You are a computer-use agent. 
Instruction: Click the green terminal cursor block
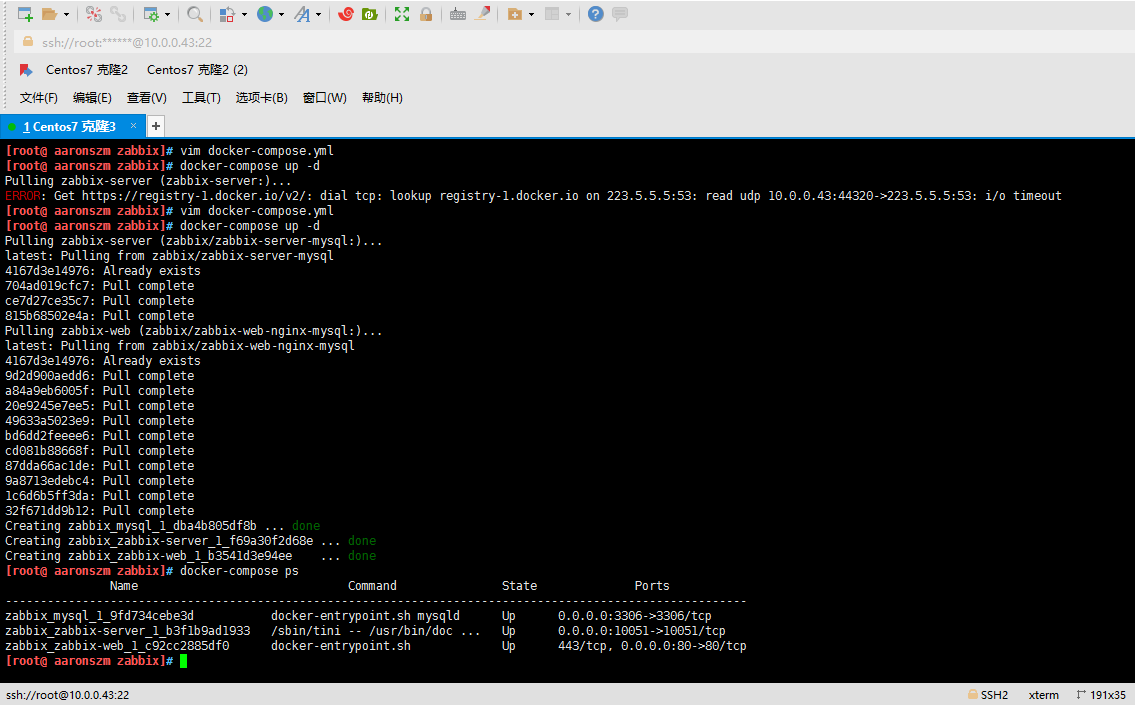coord(184,661)
